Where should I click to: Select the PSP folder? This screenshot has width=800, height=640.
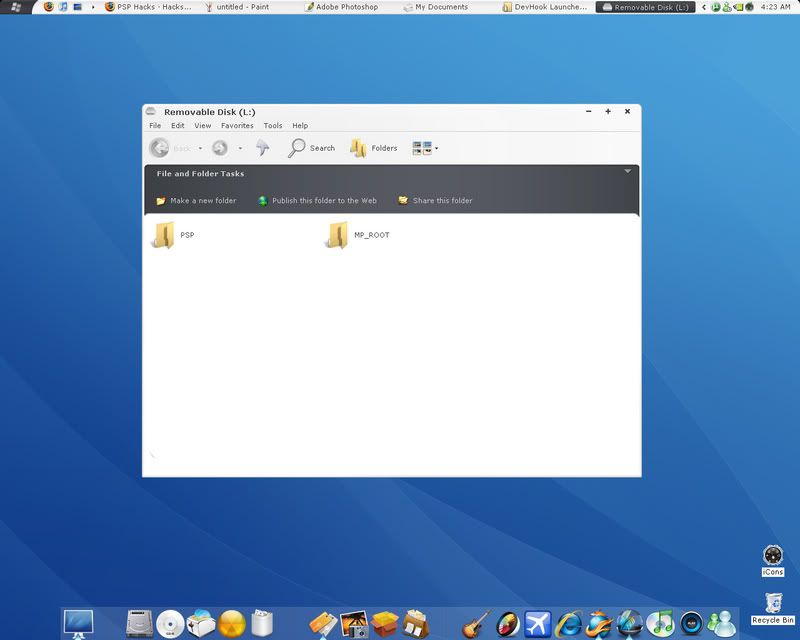[172, 235]
